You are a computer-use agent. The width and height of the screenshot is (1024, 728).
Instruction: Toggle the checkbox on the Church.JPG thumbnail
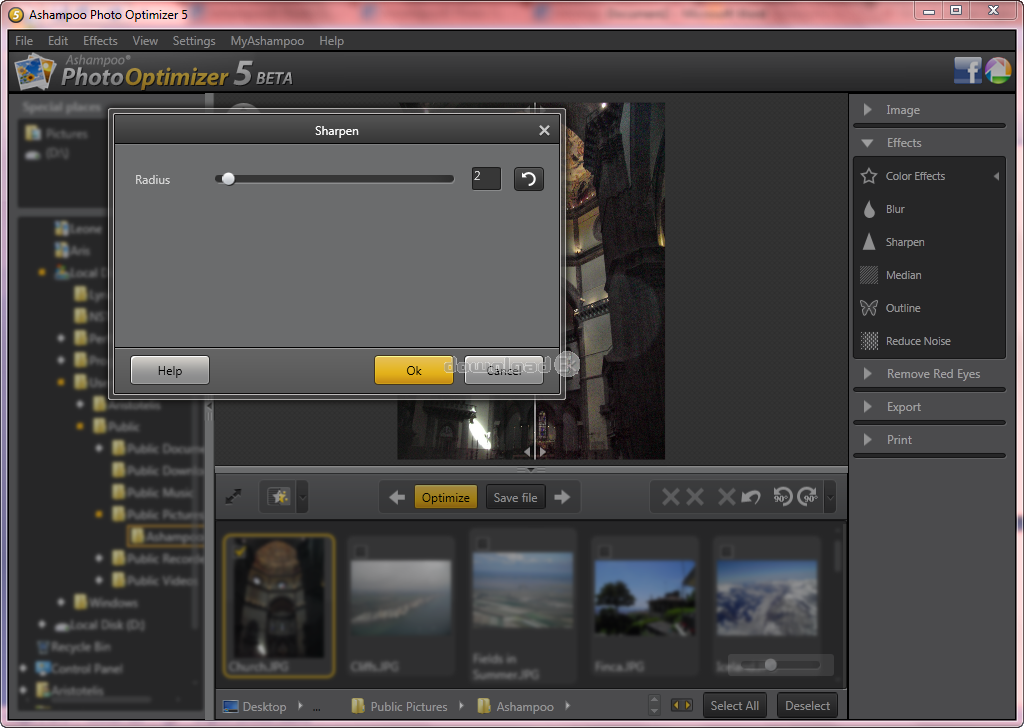click(x=240, y=550)
